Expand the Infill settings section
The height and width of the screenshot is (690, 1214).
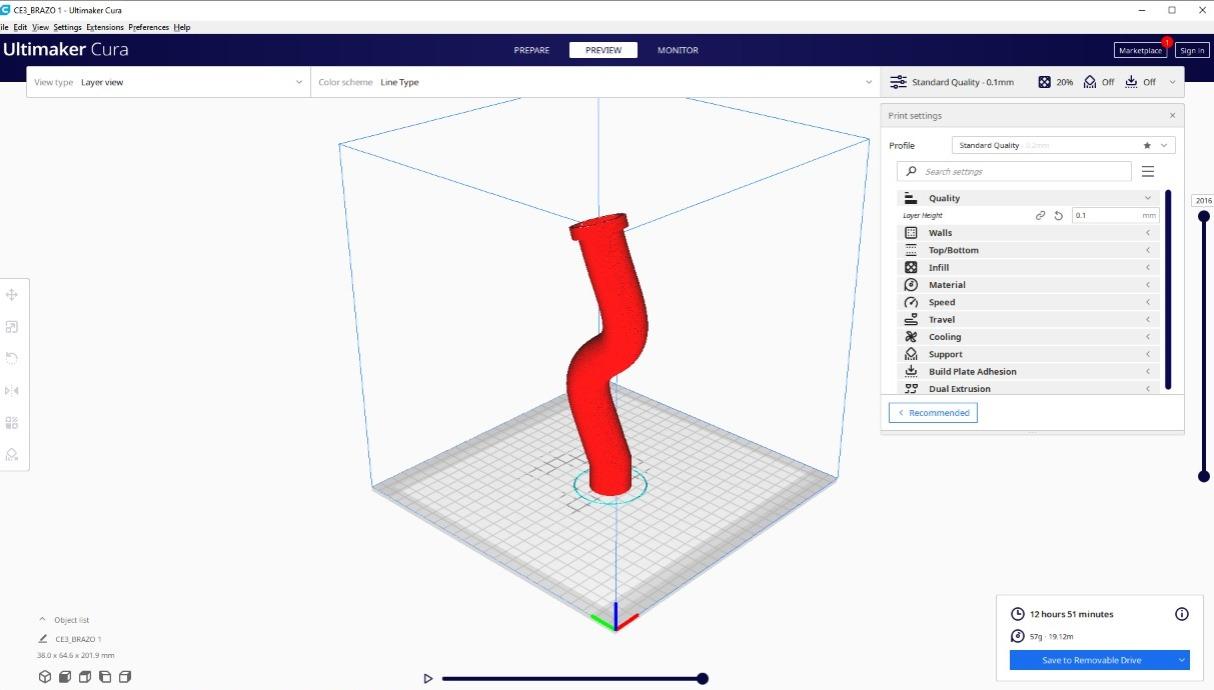pos(1030,267)
